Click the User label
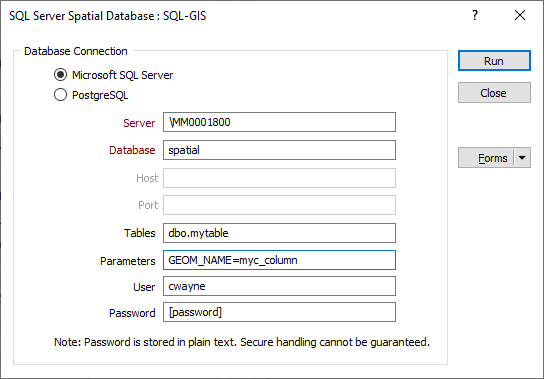The image size is (544, 379). (144, 287)
